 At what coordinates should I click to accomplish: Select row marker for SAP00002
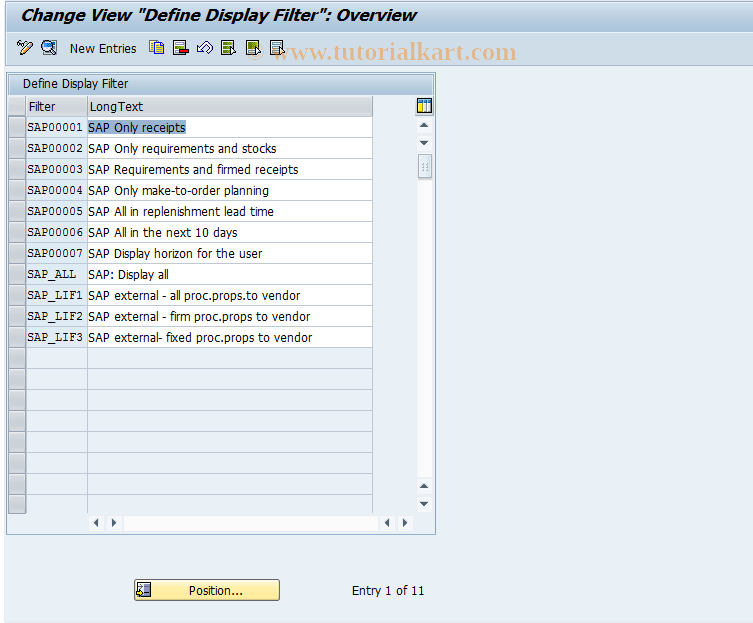click(x=17, y=148)
